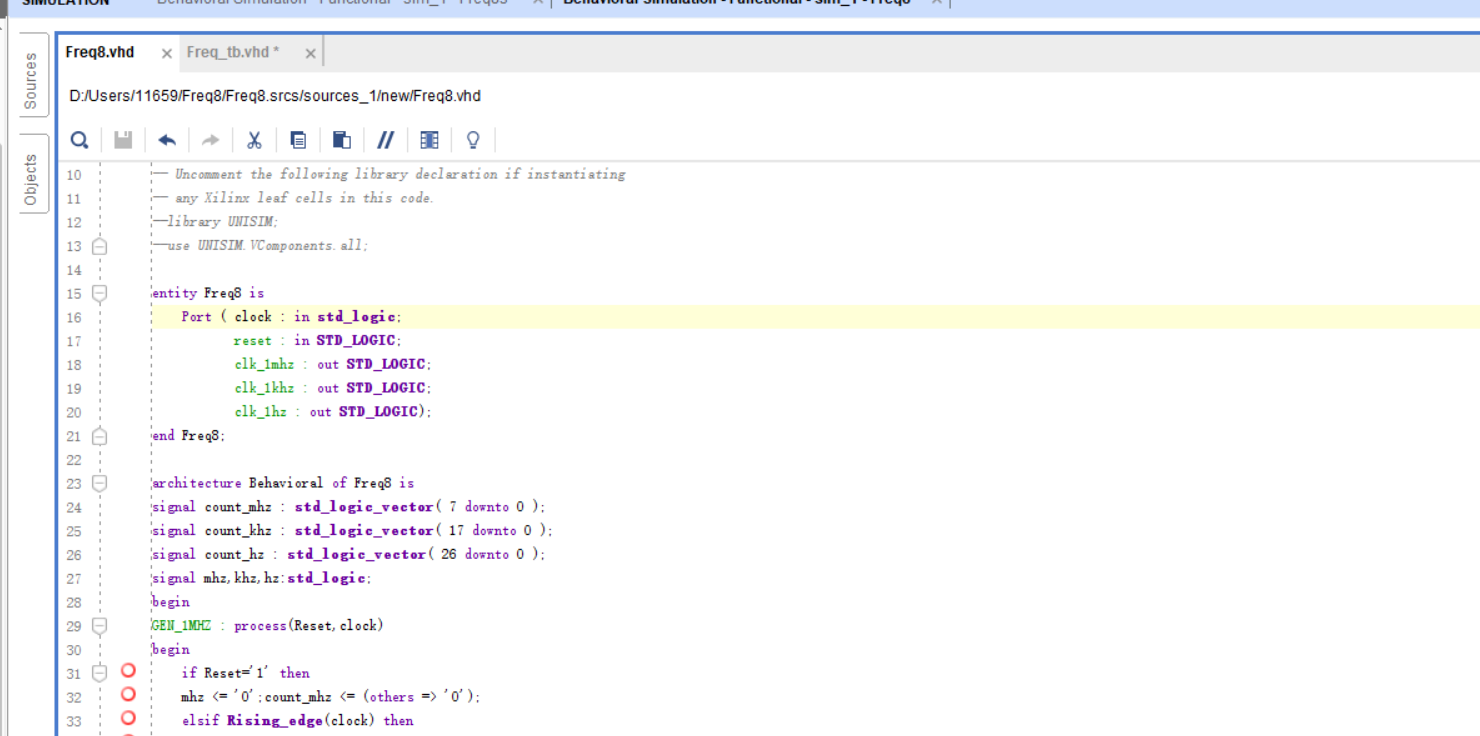Screen dimensions: 1480x736
Task: Toggle breakpoint on line 33
Action: tap(128, 718)
